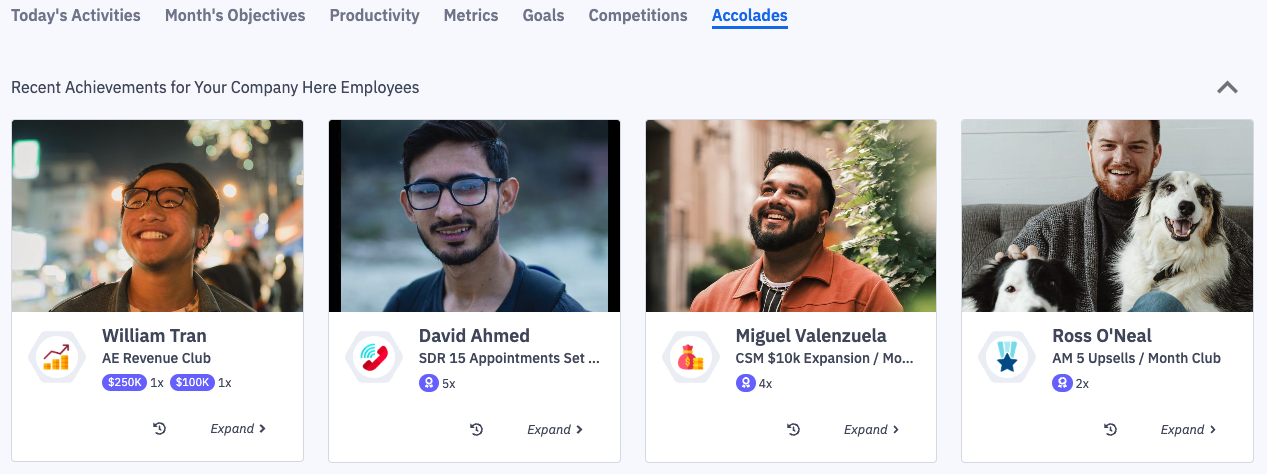The width and height of the screenshot is (1267, 474).
Task: Open history icon on Ross O'Neal's card
Action: point(1110,429)
